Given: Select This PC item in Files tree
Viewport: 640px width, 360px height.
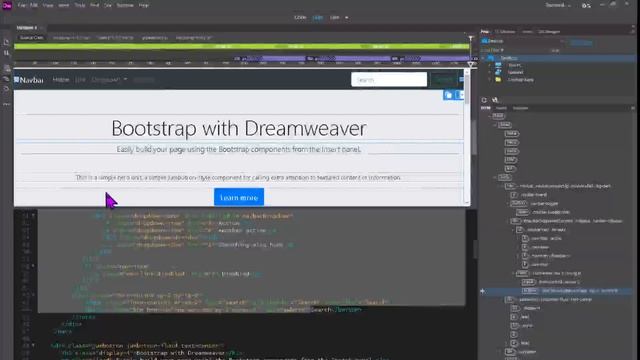Looking at the screenshot, I should [x=514, y=65].
